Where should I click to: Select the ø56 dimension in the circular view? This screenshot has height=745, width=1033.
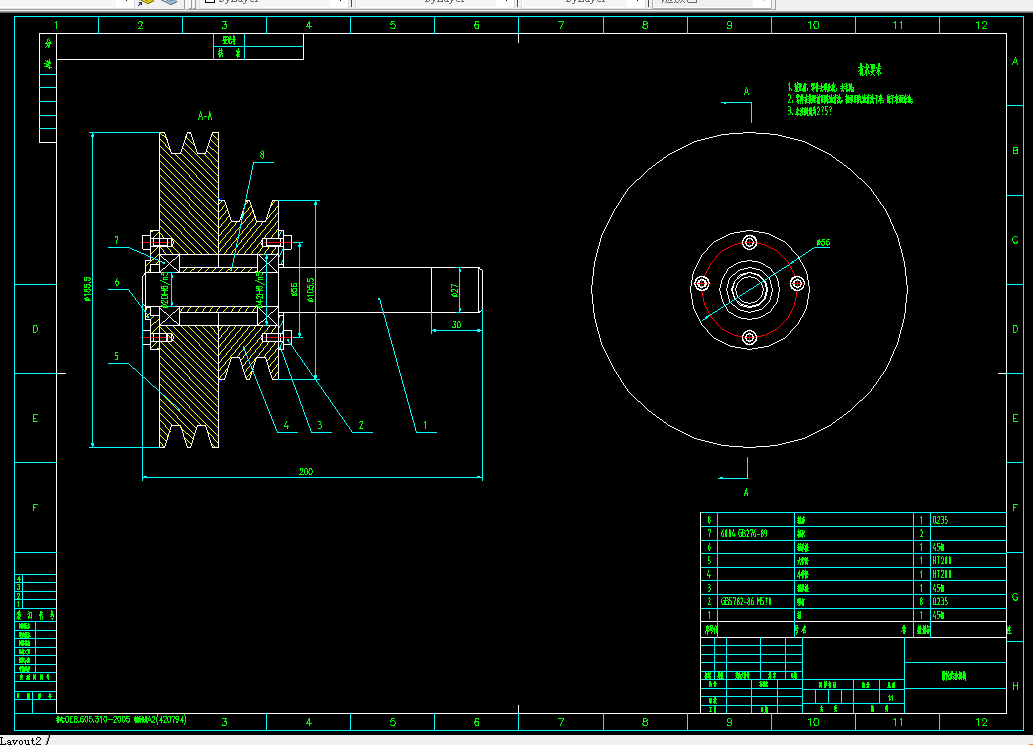[823, 243]
